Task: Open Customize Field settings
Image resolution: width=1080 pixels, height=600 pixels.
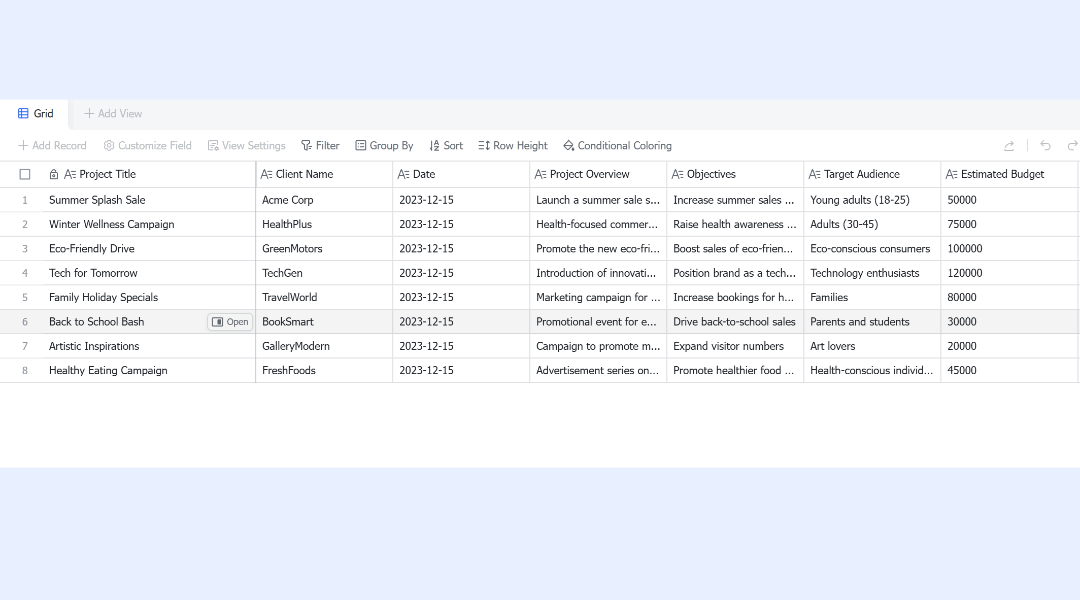Action: pyautogui.click(x=147, y=145)
